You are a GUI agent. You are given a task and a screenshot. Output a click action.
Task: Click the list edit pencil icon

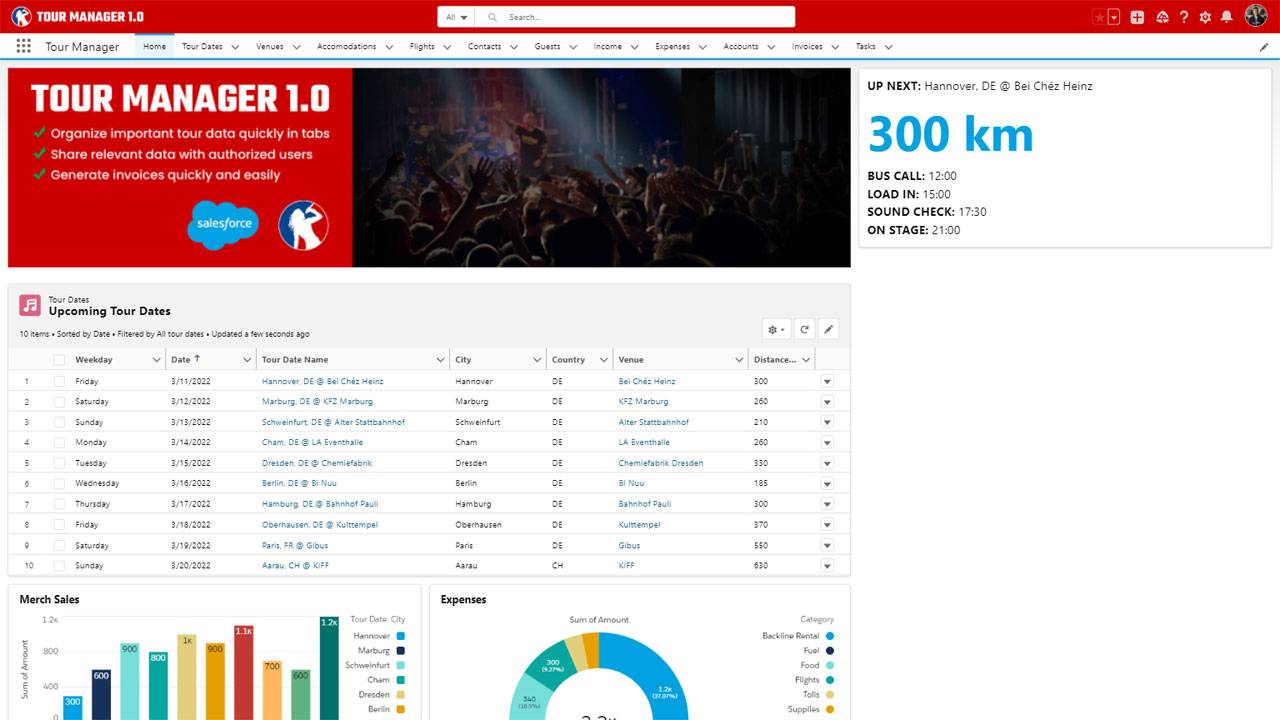[828, 329]
